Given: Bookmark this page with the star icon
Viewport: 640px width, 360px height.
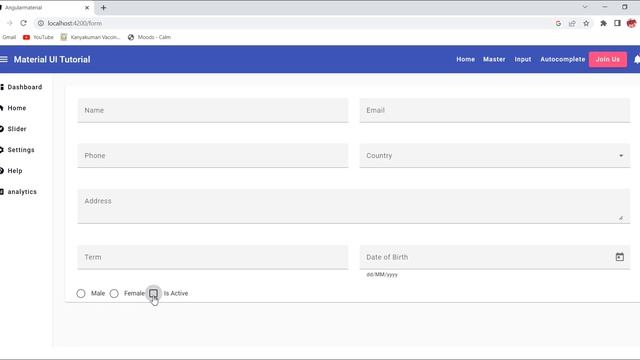Looking at the screenshot, I should tap(586, 23).
